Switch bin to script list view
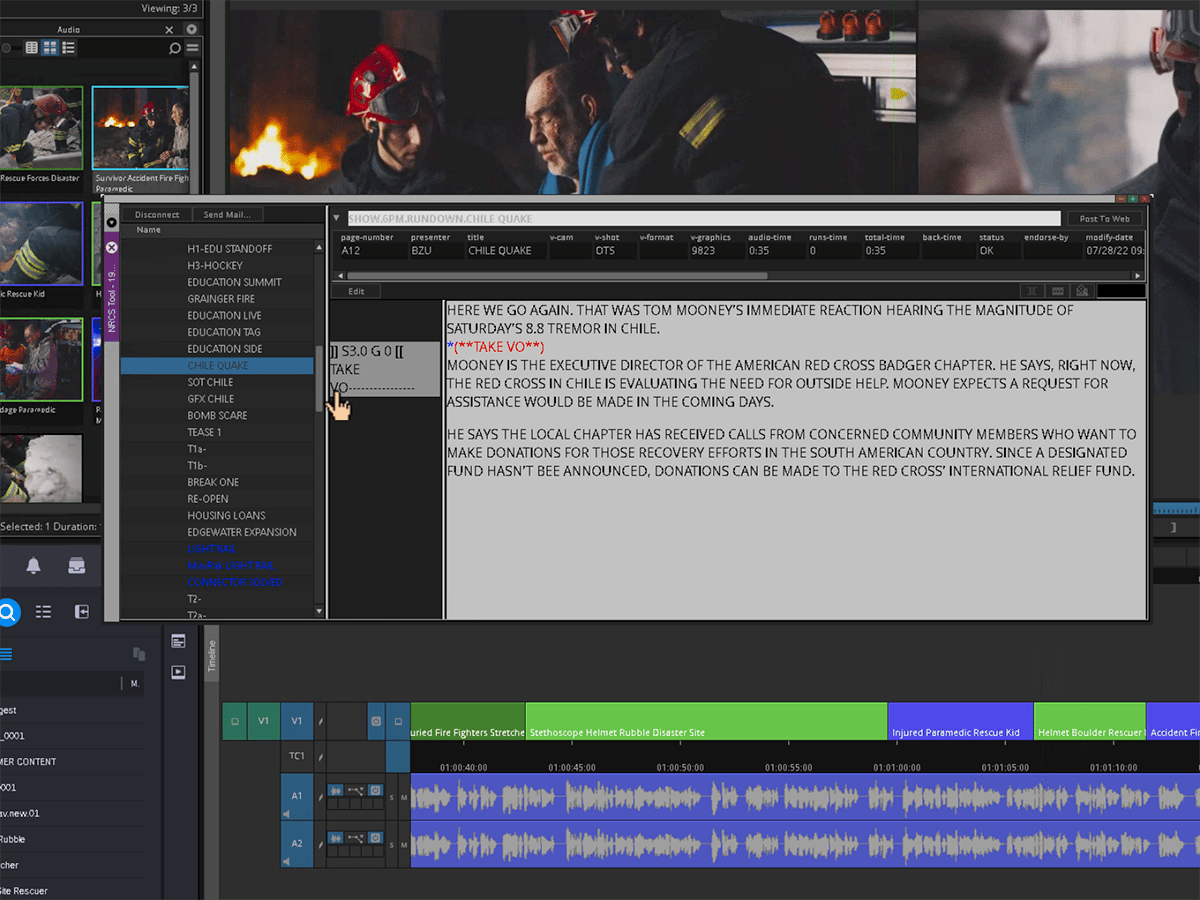 pos(68,47)
